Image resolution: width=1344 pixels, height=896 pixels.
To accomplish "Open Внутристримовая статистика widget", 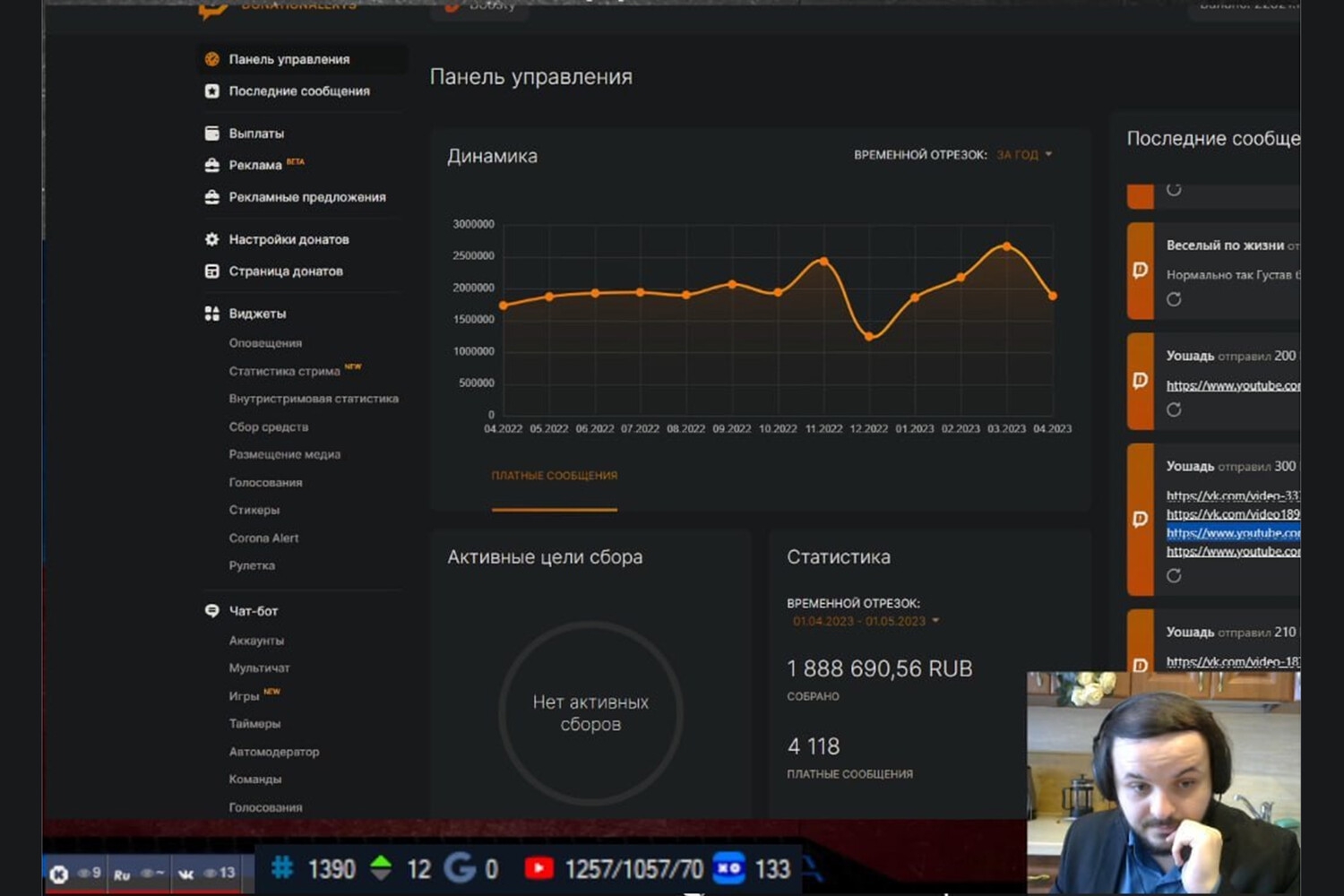I will (314, 399).
